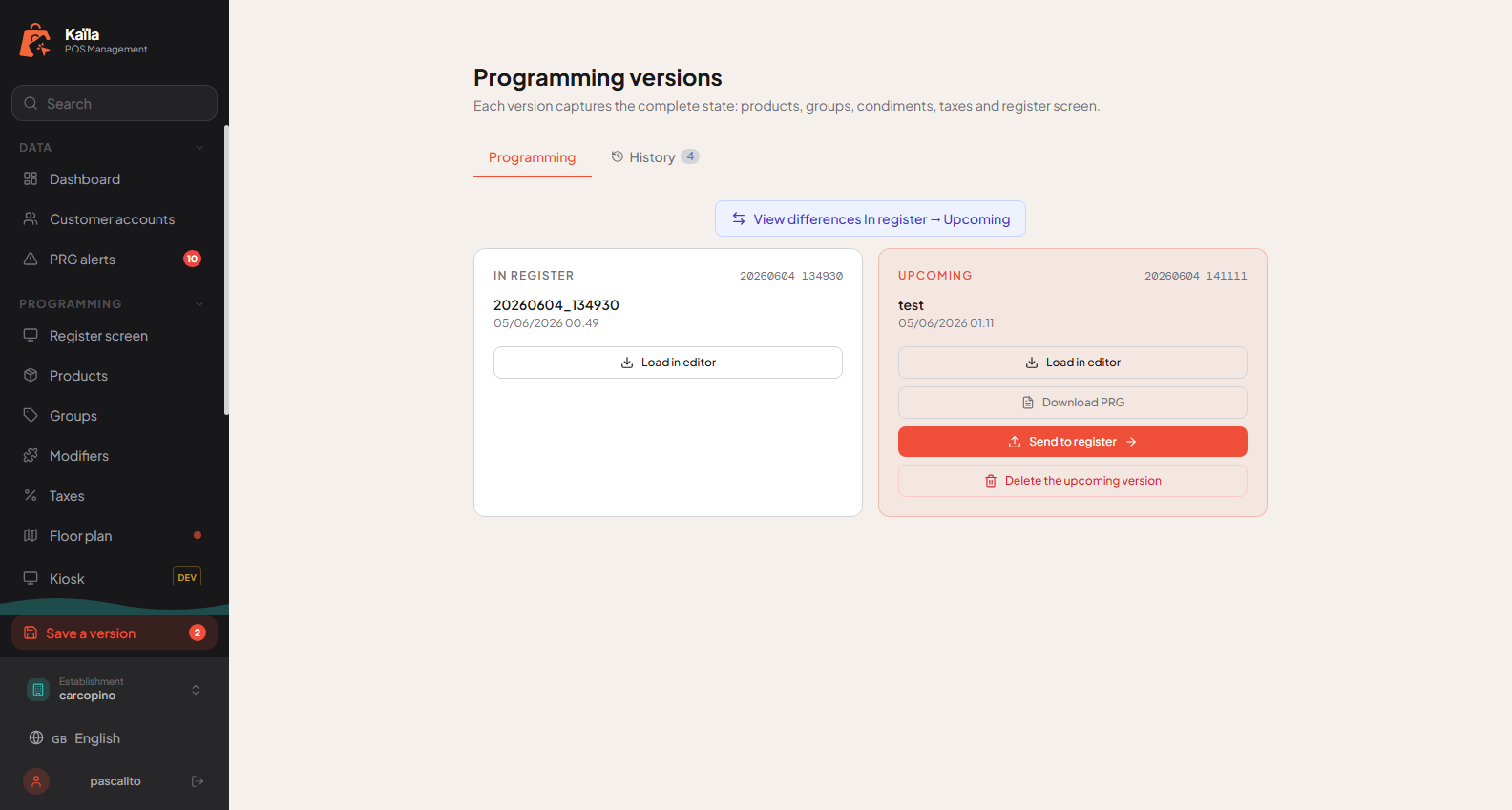Open Taxes page

tap(115, 496)
